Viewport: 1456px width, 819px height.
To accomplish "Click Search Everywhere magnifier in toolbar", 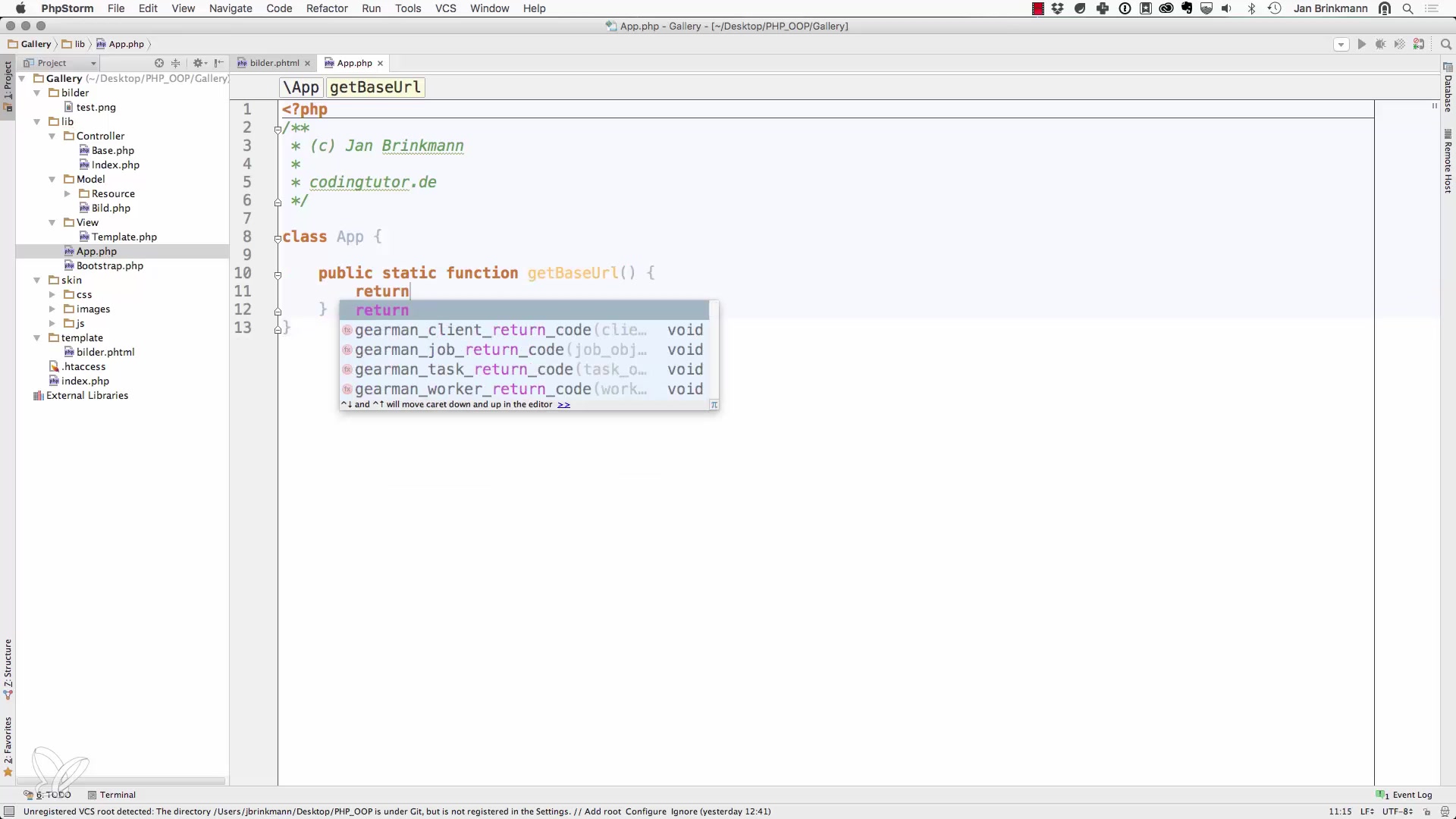I will pos(1446,44).
